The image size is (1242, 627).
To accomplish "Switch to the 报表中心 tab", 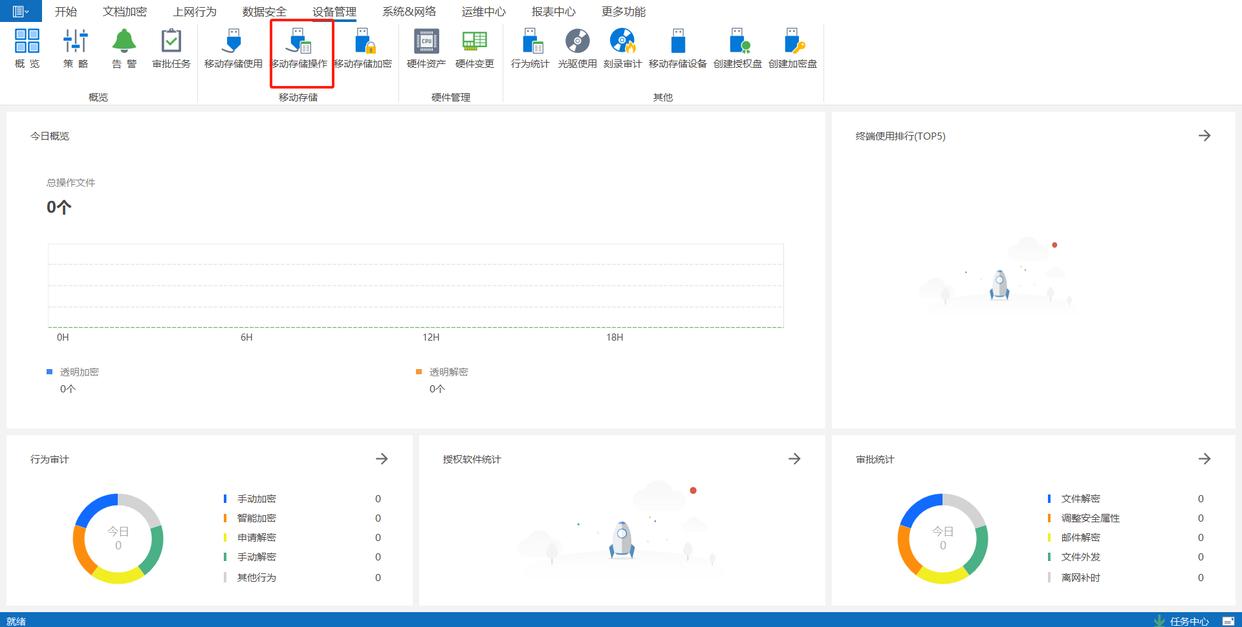I will click(553, 12).
